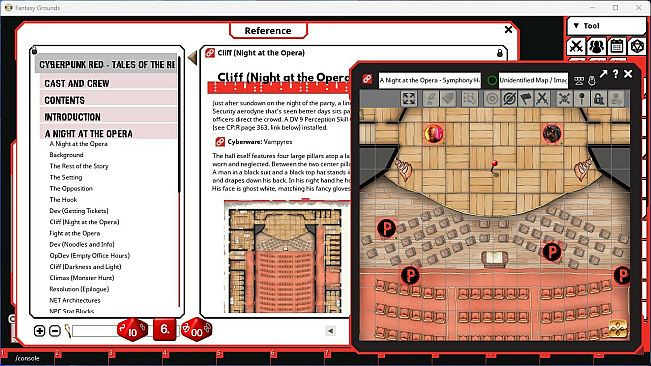The height and width of the screenshot is (366, 651).
Task: Open the dice modifiers icon in sidebar
Action: coord(636,46)
